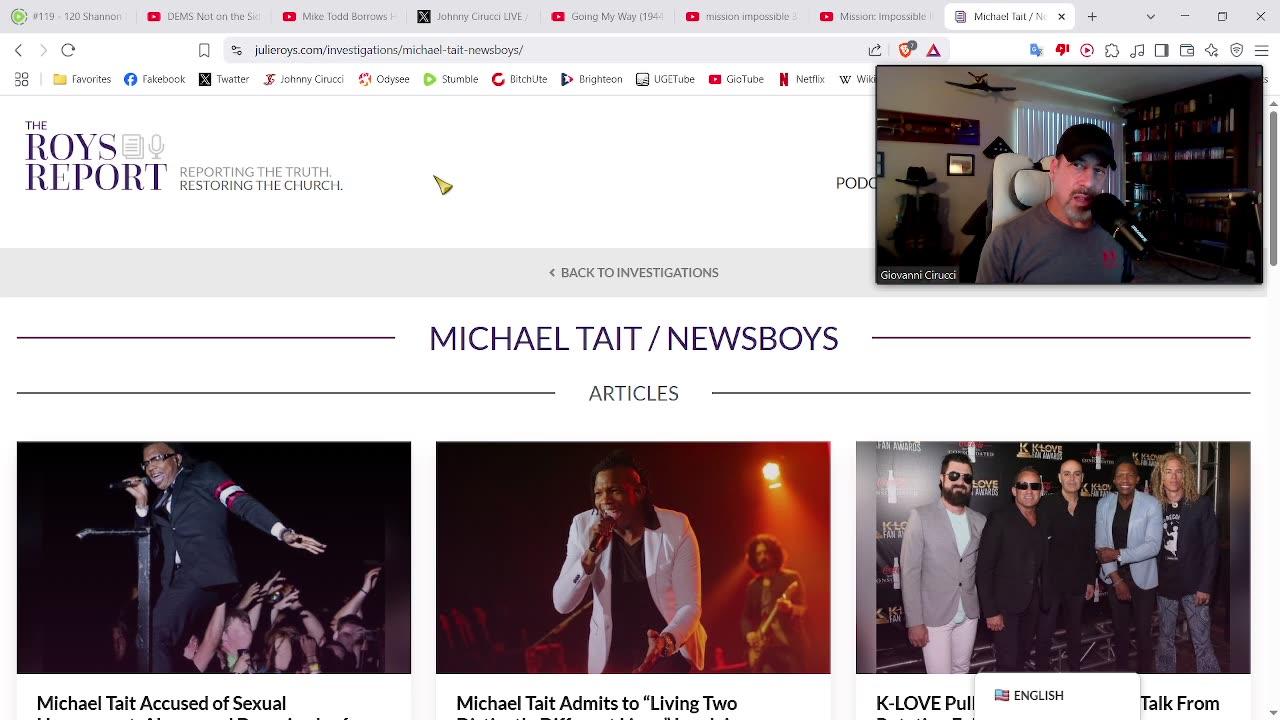This screenshot has width=1280, height=720.
Task: Open Michael Tait crowd concert thumbnail
Action: click(x=214, y=557)
